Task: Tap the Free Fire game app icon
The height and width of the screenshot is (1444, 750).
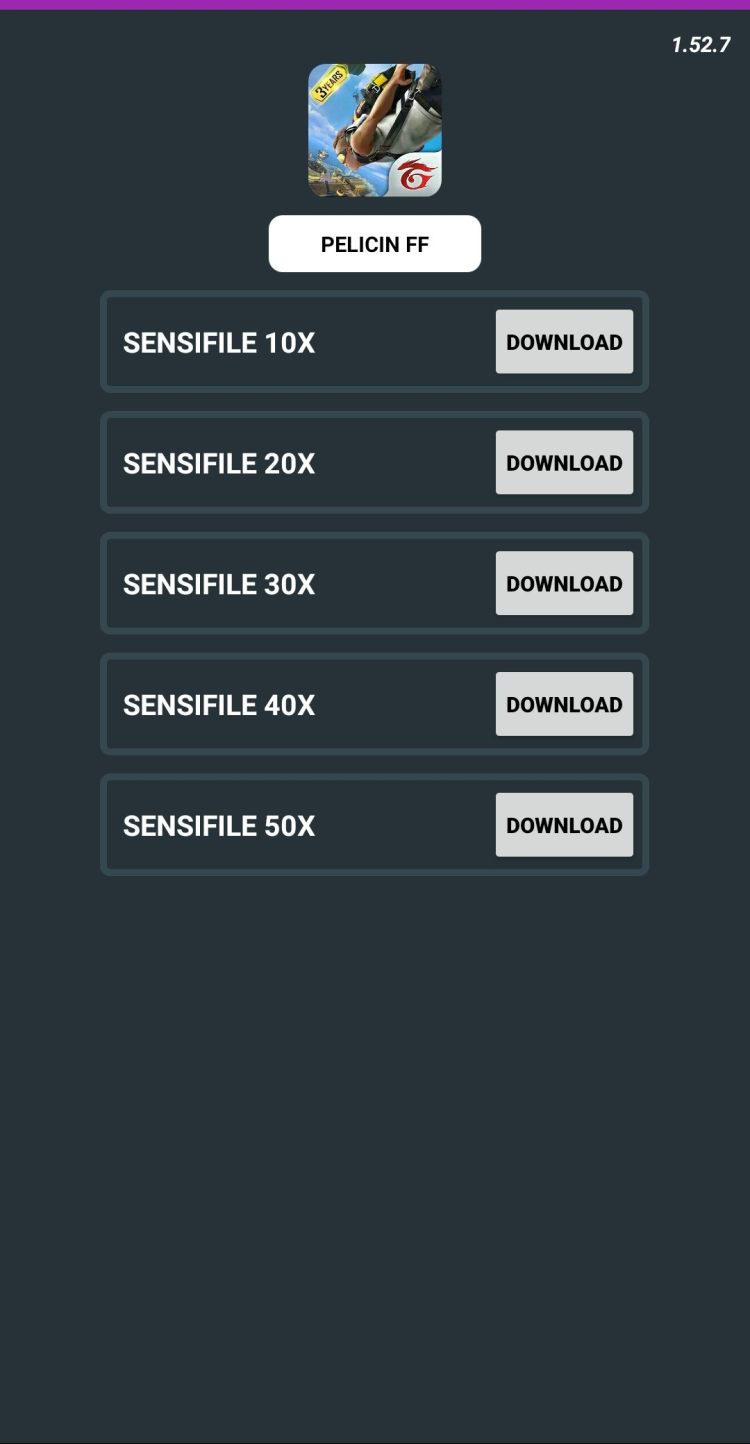Action: click(374, 130)
